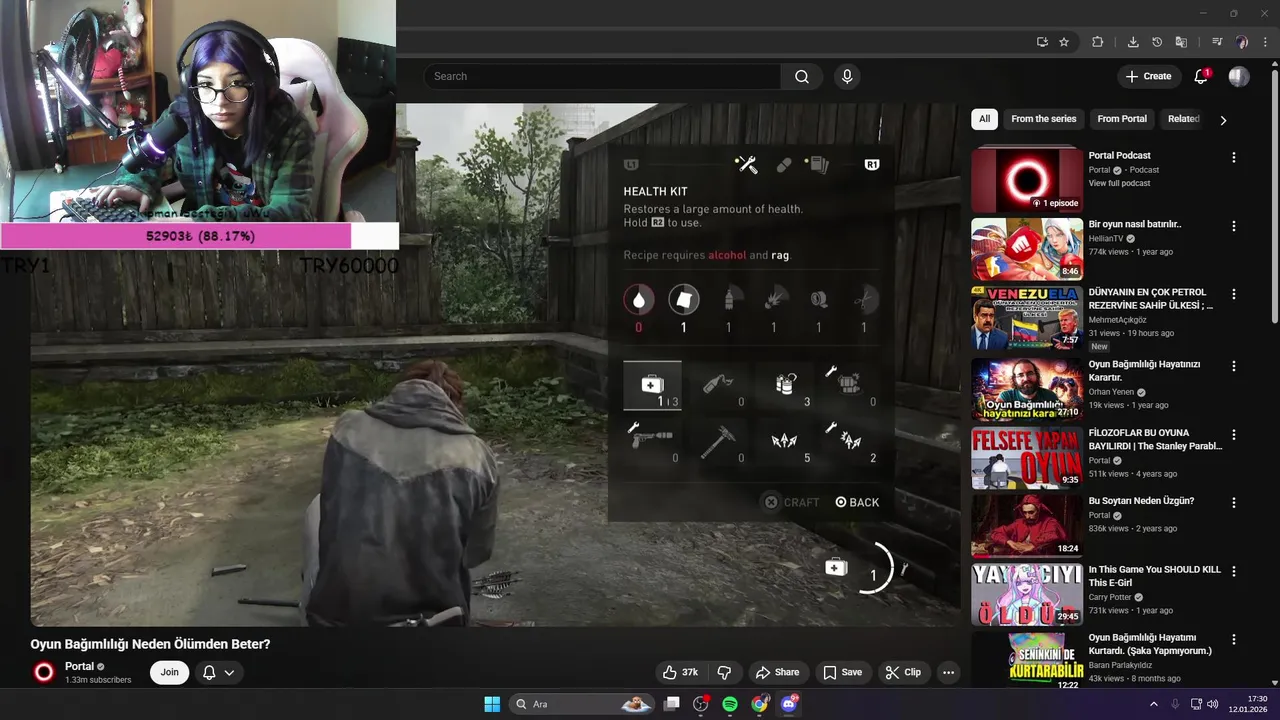Open YouTube notifications bell
This screenshot has width=1280, height=720.
tap(1202, 76)
